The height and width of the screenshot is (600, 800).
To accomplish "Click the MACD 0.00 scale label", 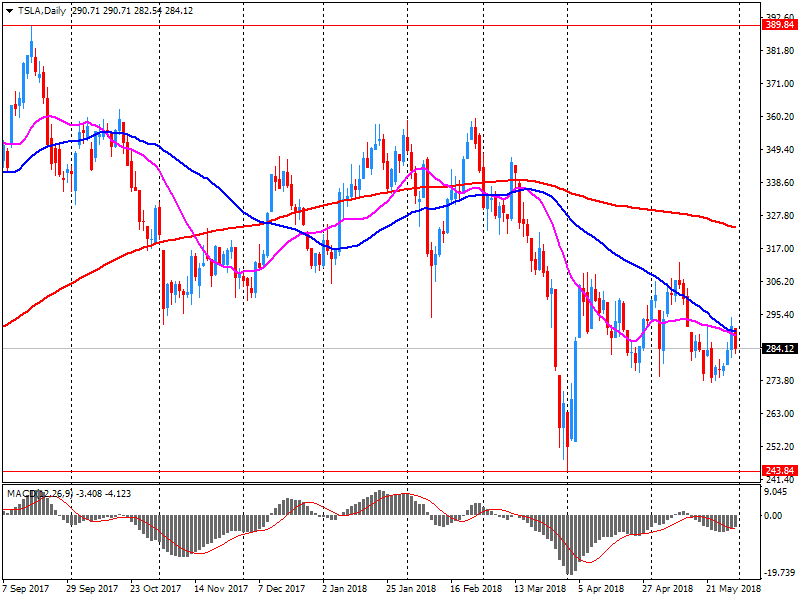I will tap(774, 516).
